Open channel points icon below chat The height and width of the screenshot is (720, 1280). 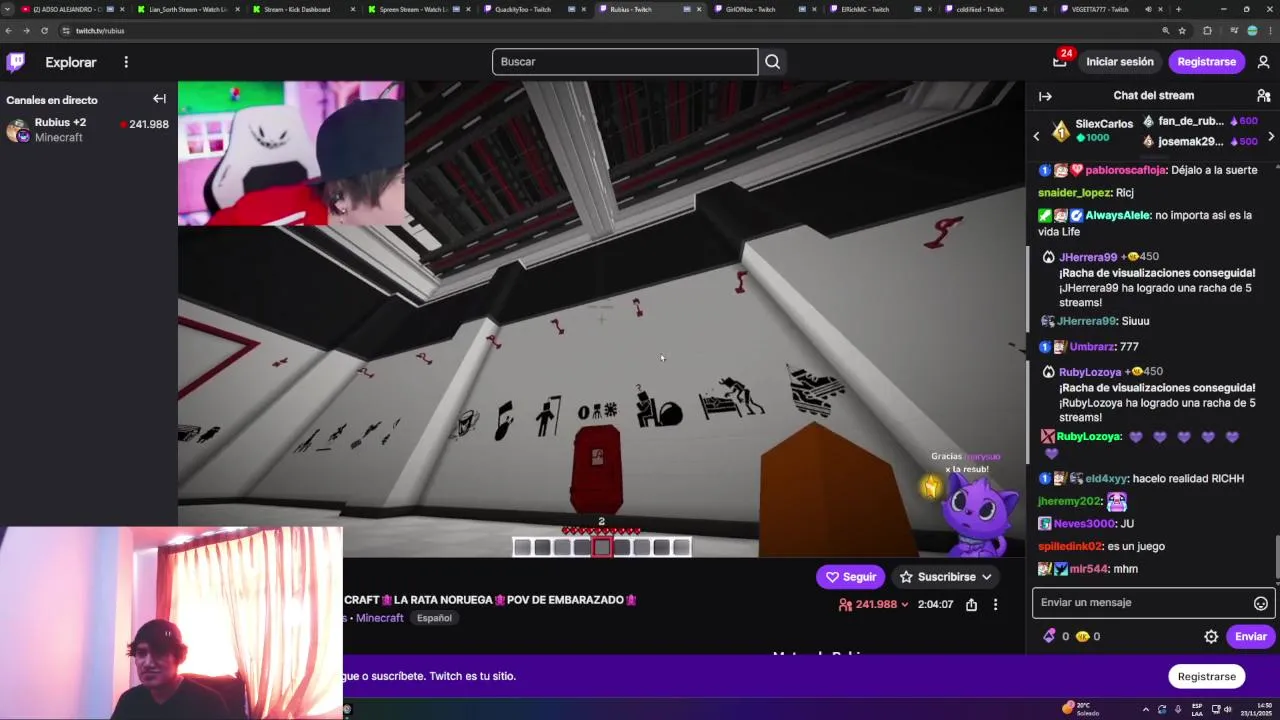pos(1082,636)
